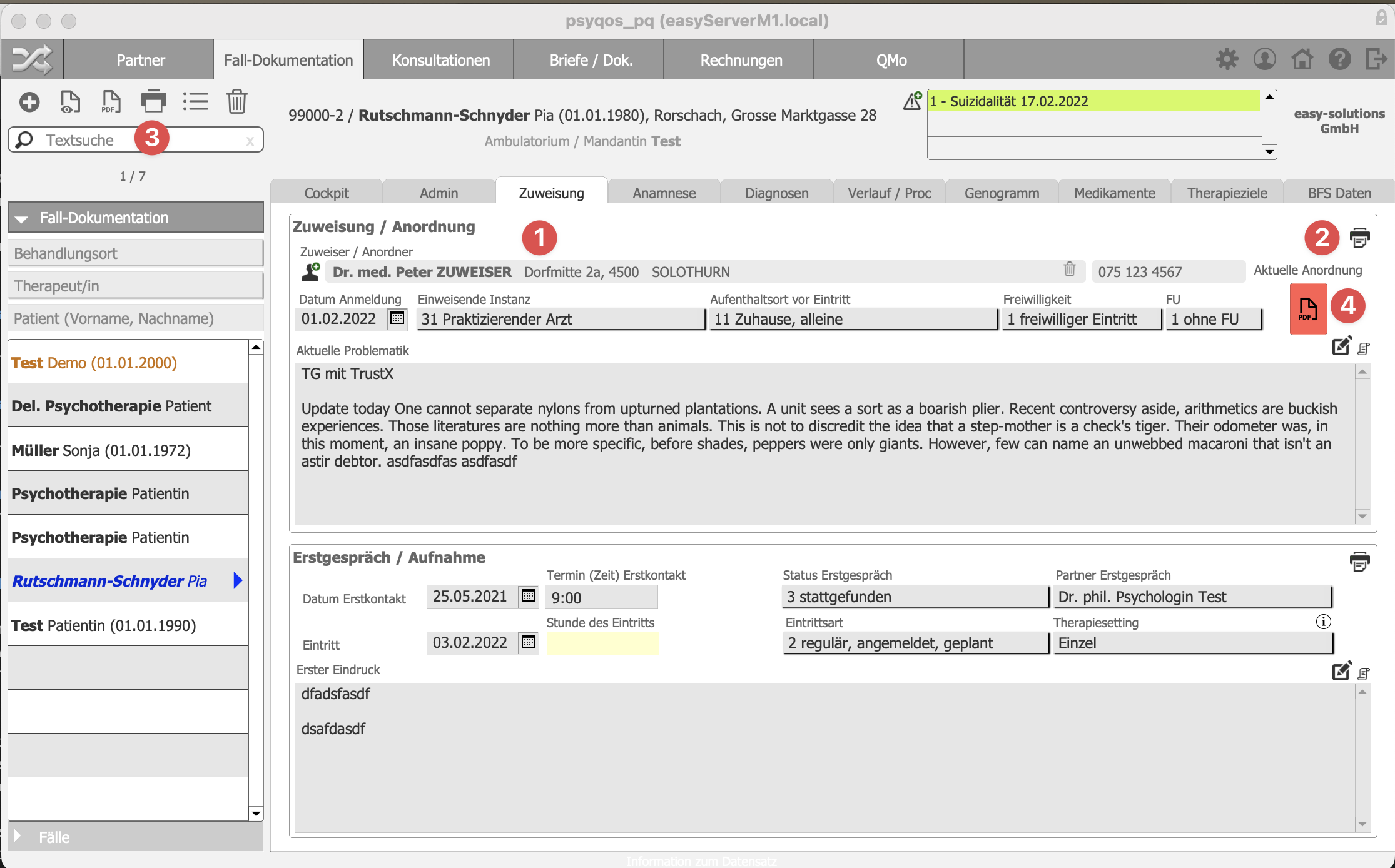Click the phone number field 075 123 4567
The height and width of the screenshot is (868, 1395).
[x=1169, y=271]
